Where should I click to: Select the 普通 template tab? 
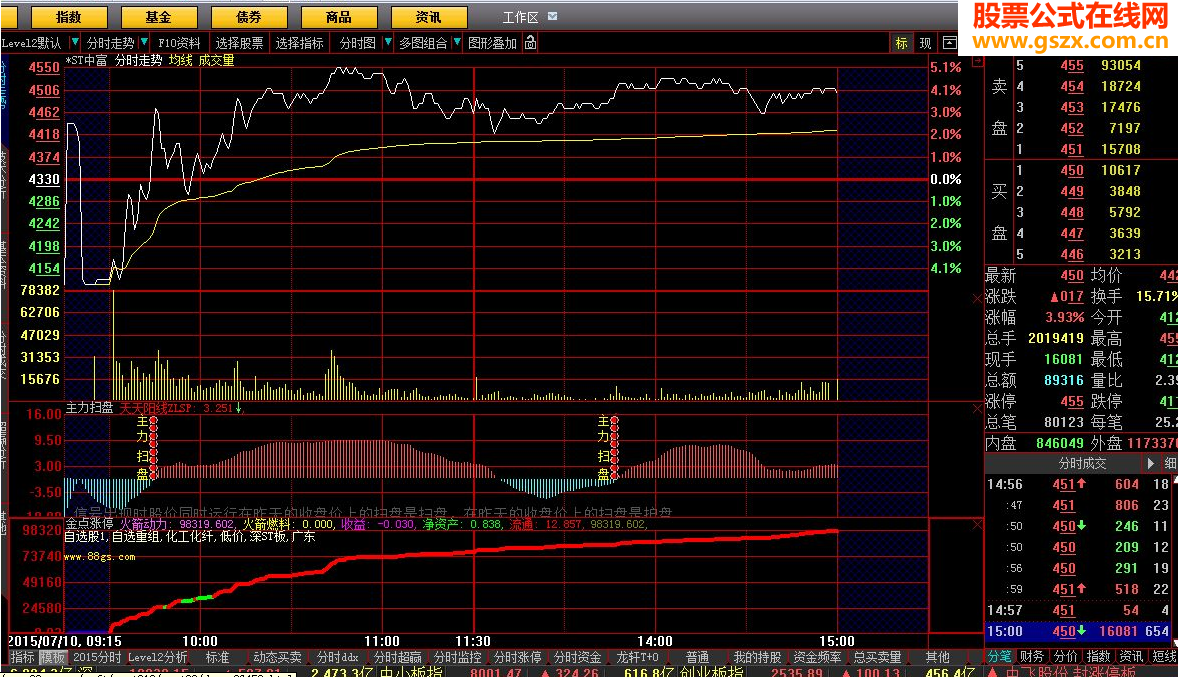pyautogui.click(x=698, y=657)
